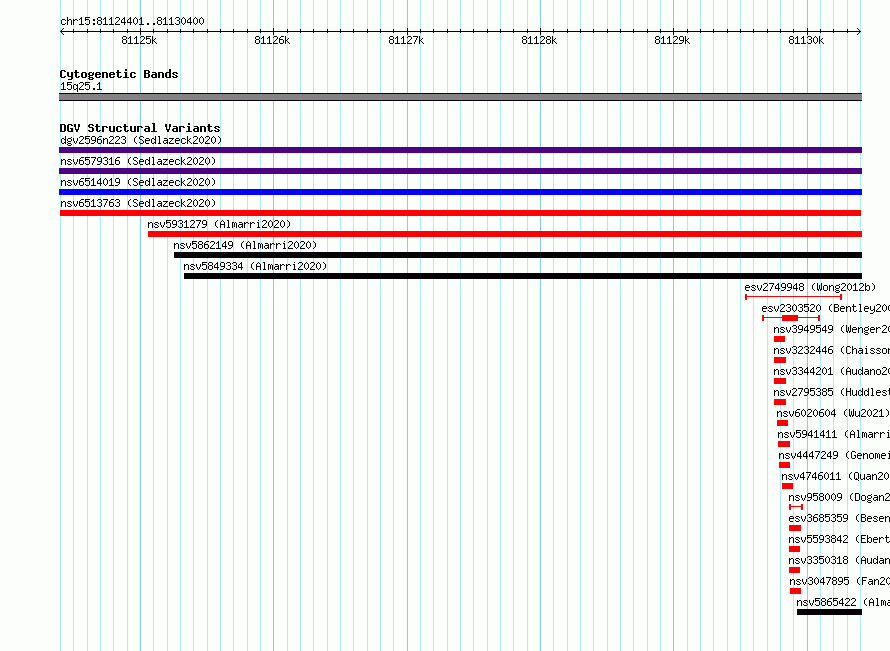This screenshot has width=890, height=651.
Task: Click the red block under nsv5941411
Action: click(784, 444)
